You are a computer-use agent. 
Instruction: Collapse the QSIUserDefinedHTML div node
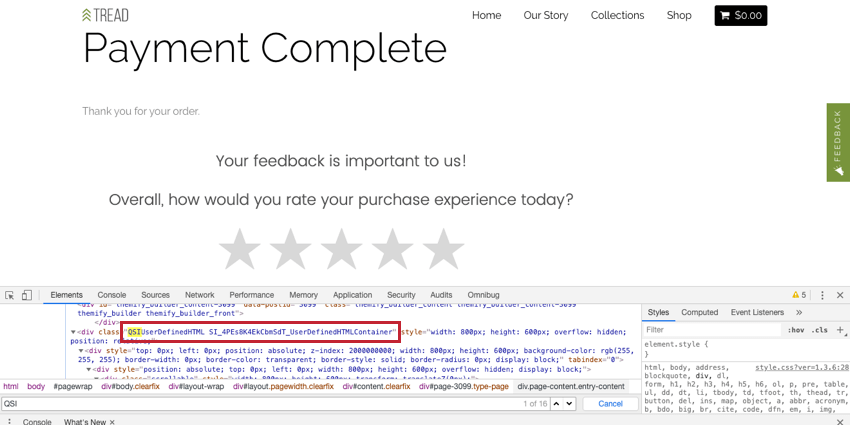(x=73, y=332)
